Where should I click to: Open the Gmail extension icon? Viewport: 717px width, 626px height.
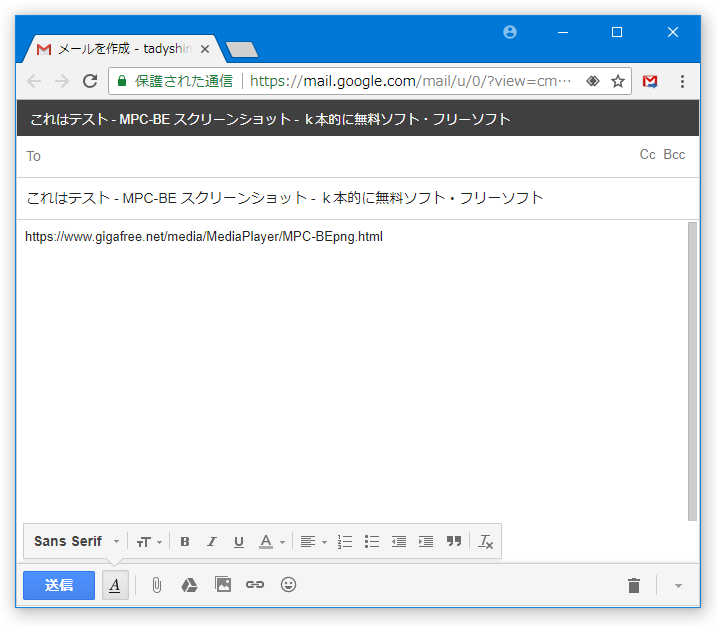click(650, 81)
